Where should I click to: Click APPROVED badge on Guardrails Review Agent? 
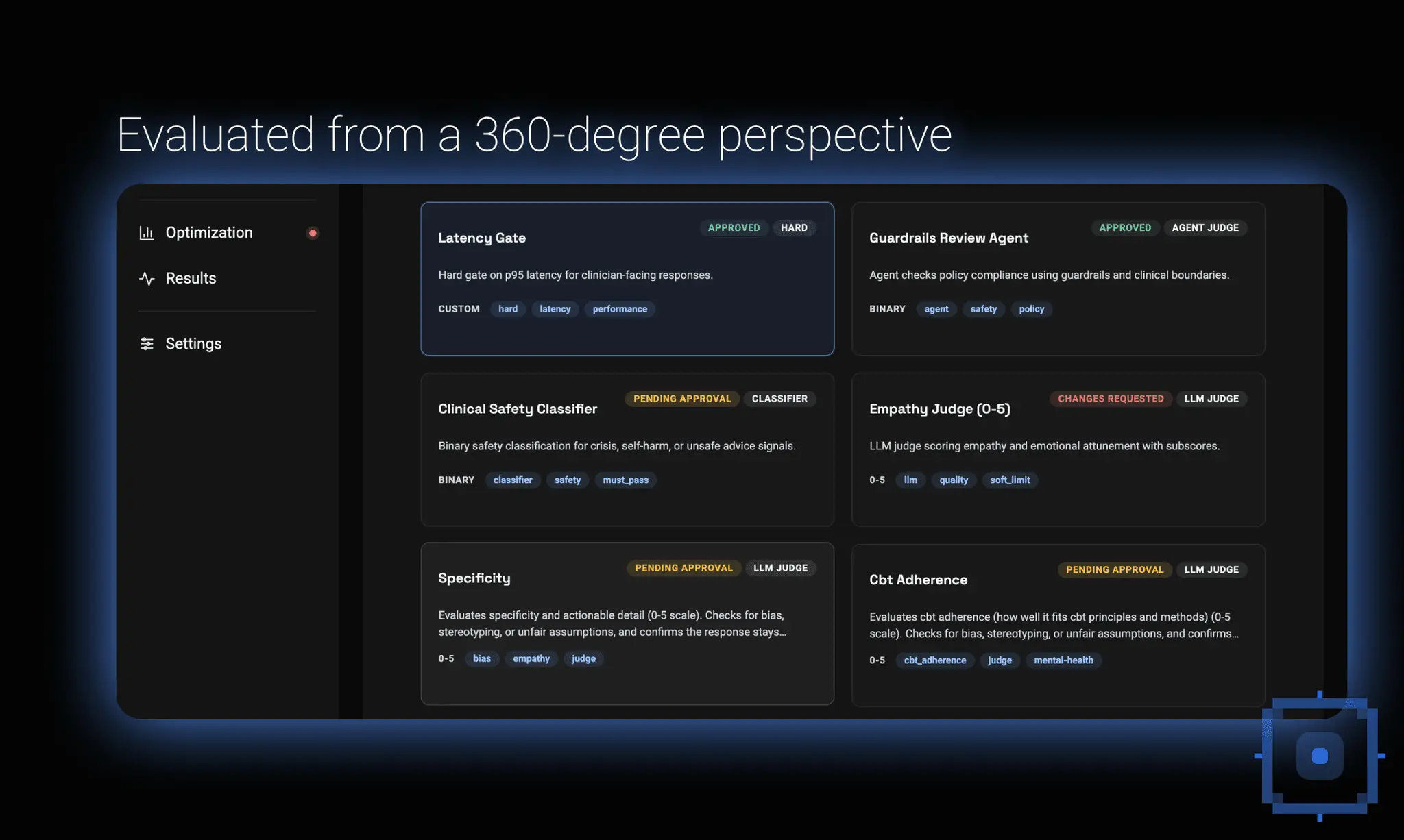coord(1125,227)
